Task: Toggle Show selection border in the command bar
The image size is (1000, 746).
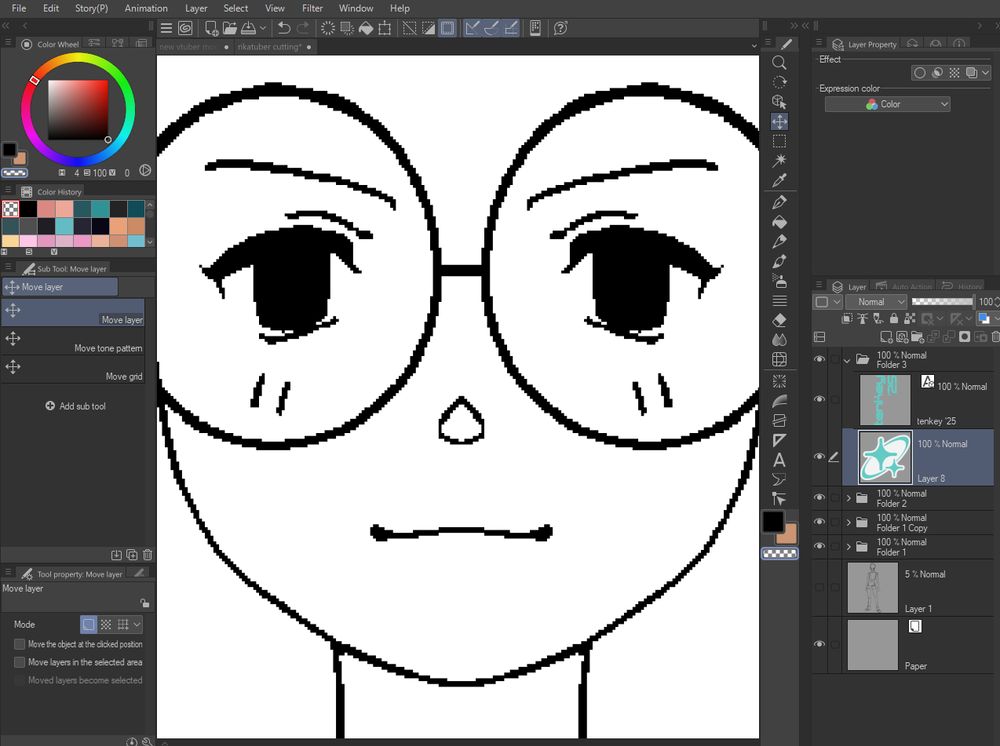Action: (x=448, y=28)
